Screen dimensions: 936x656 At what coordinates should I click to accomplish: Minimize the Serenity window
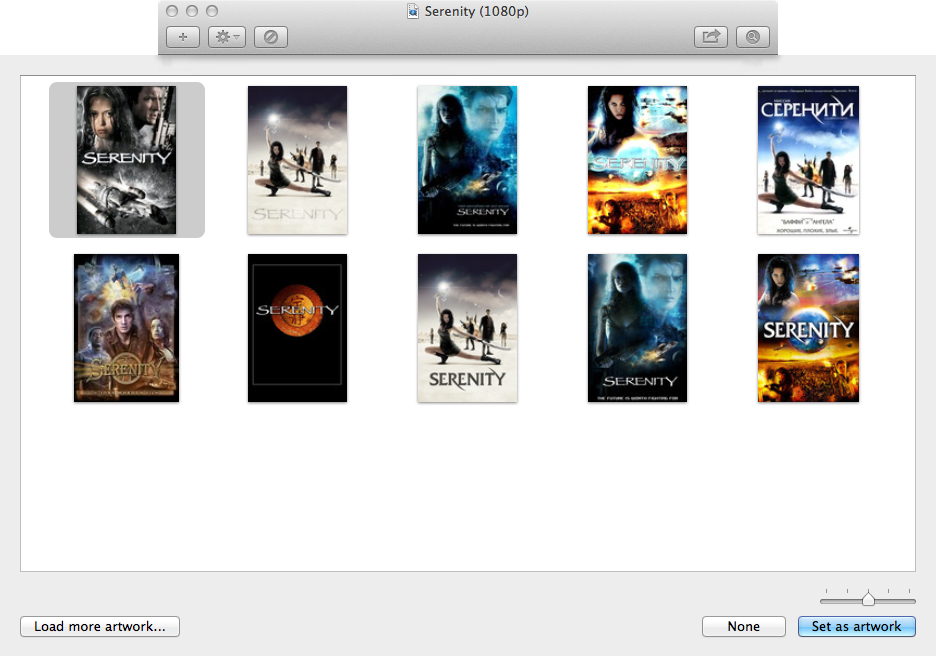click(x=192, y=11)
